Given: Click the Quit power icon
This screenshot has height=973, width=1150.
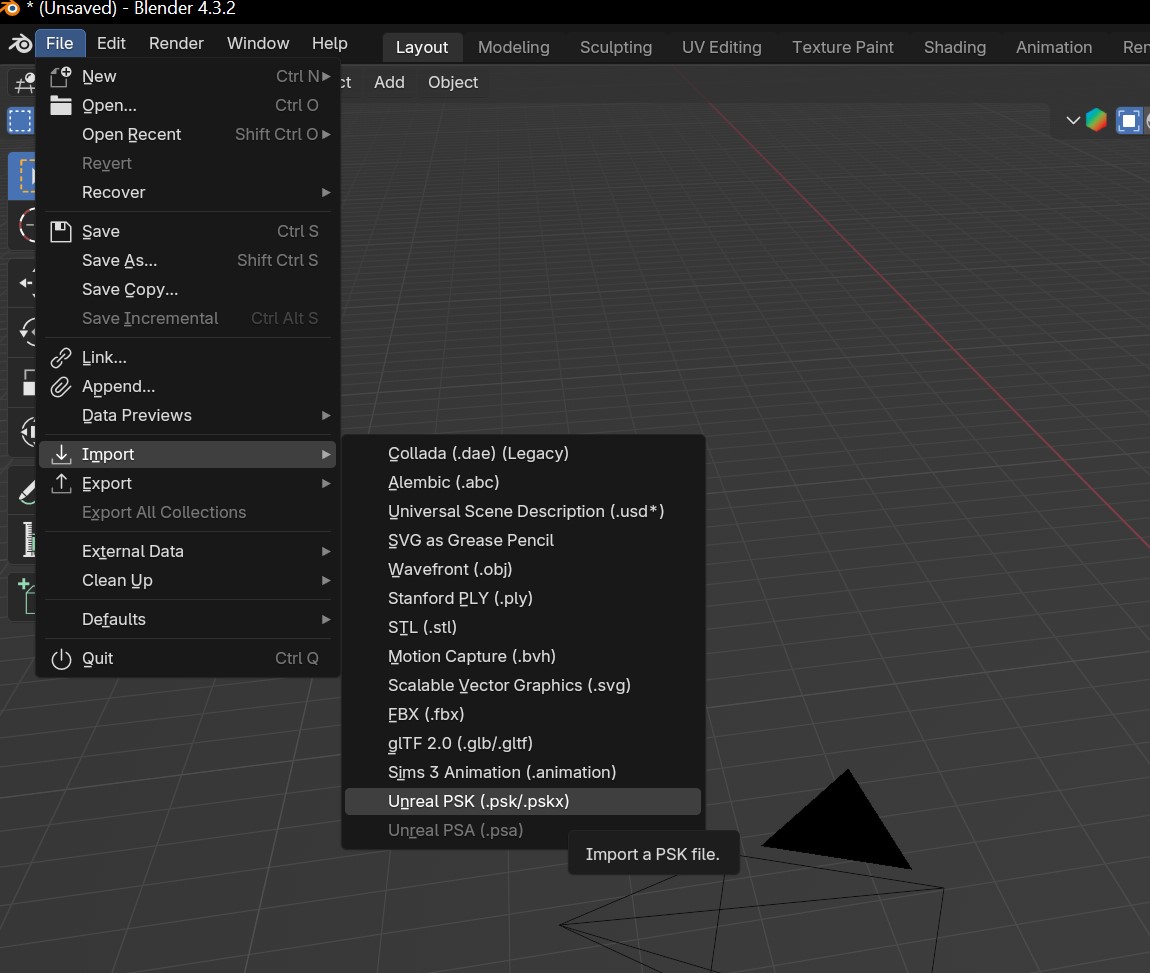Looking at the screenshot, I should (61, 659).
